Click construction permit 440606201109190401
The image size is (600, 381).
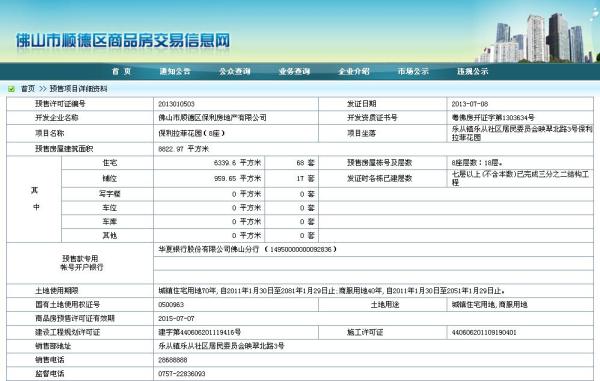[x=484, y=332]
